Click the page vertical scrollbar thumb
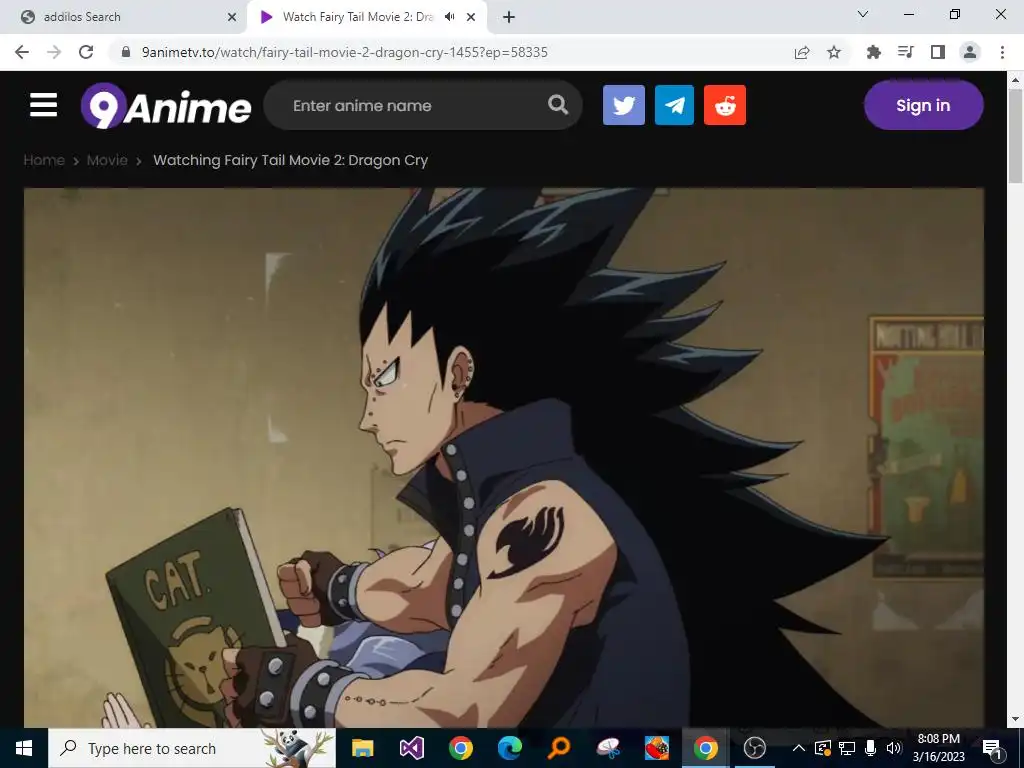Viewport: 1024px width, 768px height. [x=1015, y=136]
